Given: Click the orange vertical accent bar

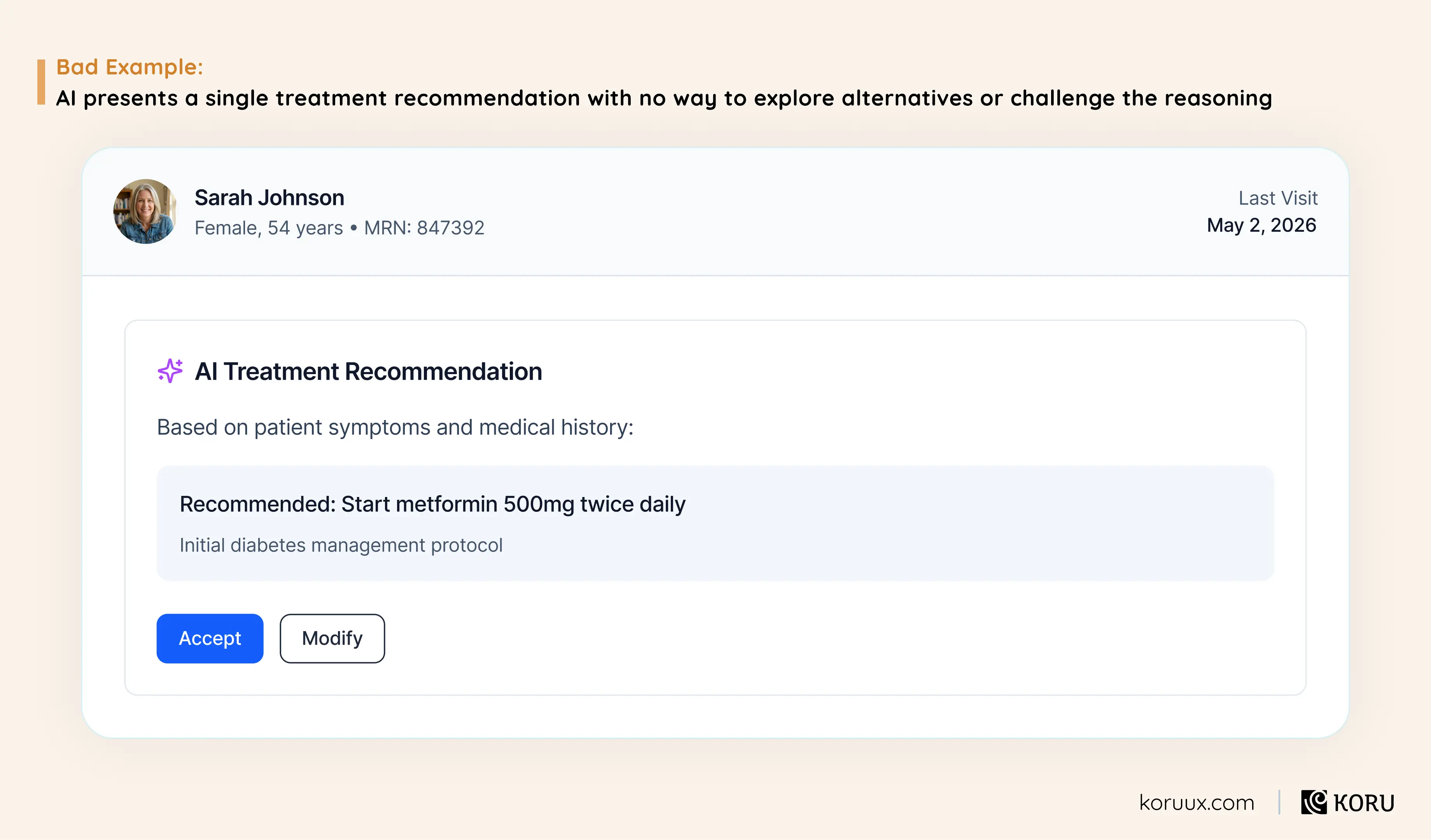Looking at the screenshot, I should coord(41,82).
